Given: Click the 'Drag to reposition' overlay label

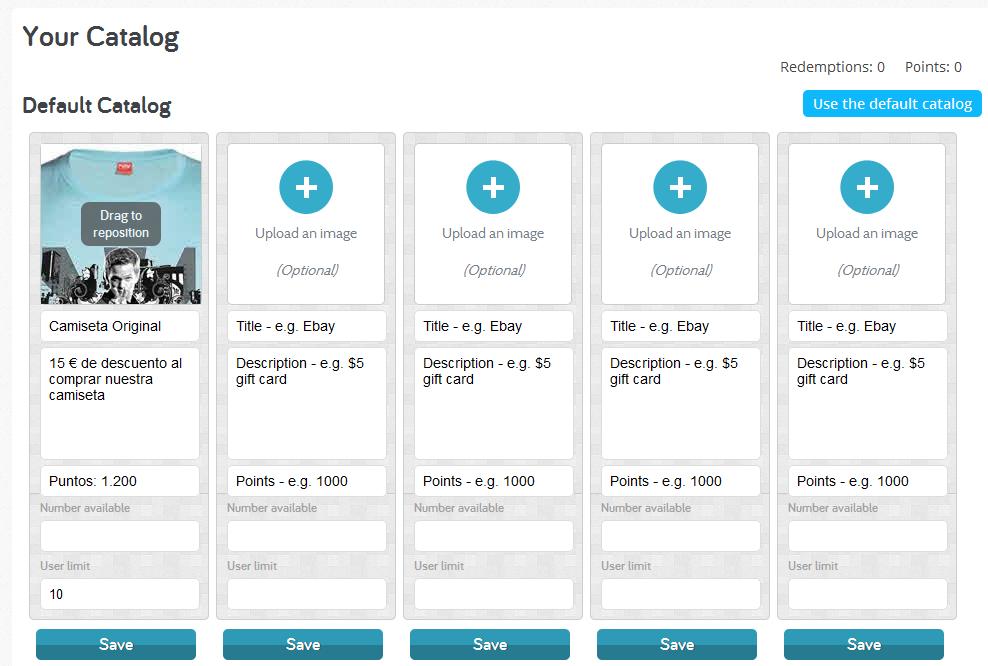Looking at the screenshot, I should click(121, 224).
